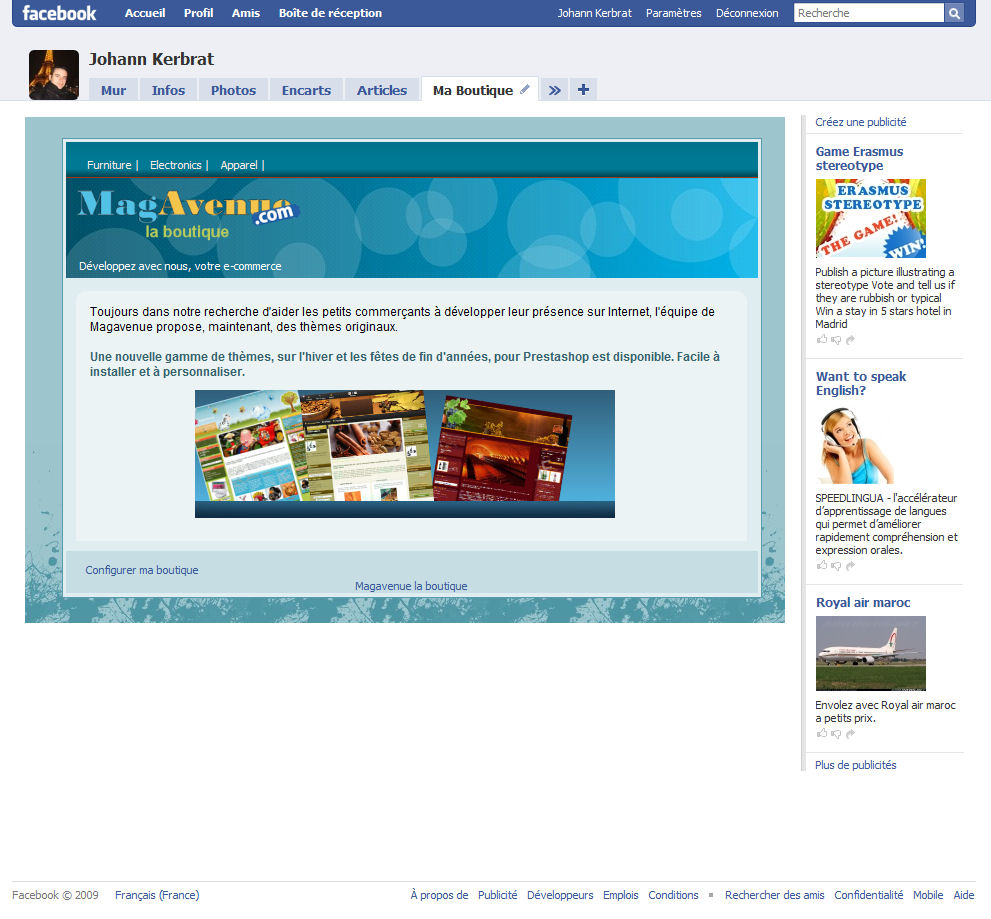Dislike the Royal air maroc ad
Viewport: 991px width, 919px height.
coord(836,734)
